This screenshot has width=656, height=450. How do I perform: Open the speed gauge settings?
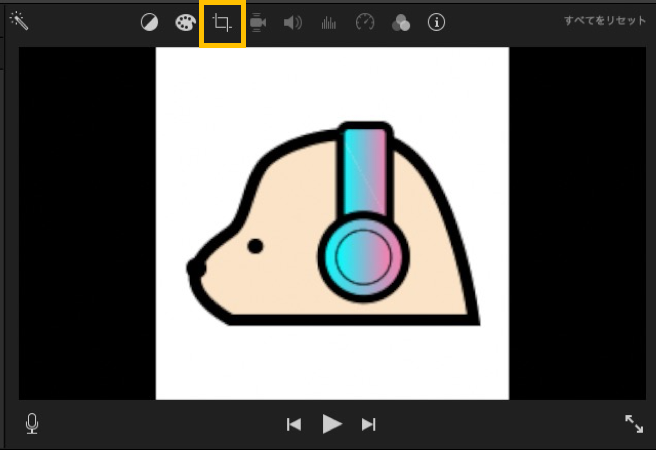pyautogui.click(x=365, y=22)
